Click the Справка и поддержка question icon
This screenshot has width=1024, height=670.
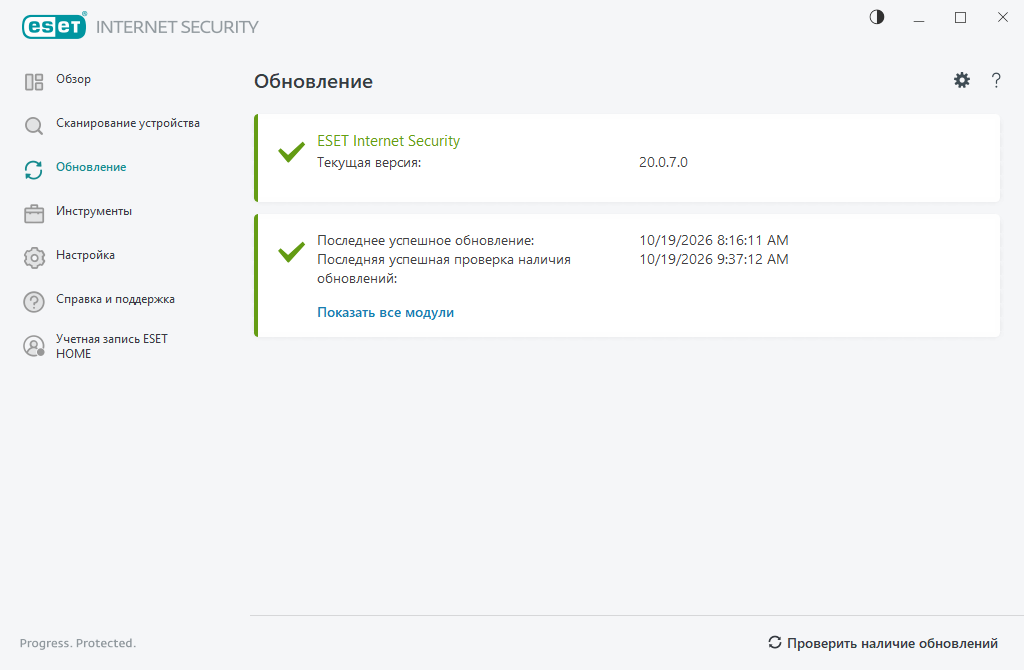pos(34,302)
